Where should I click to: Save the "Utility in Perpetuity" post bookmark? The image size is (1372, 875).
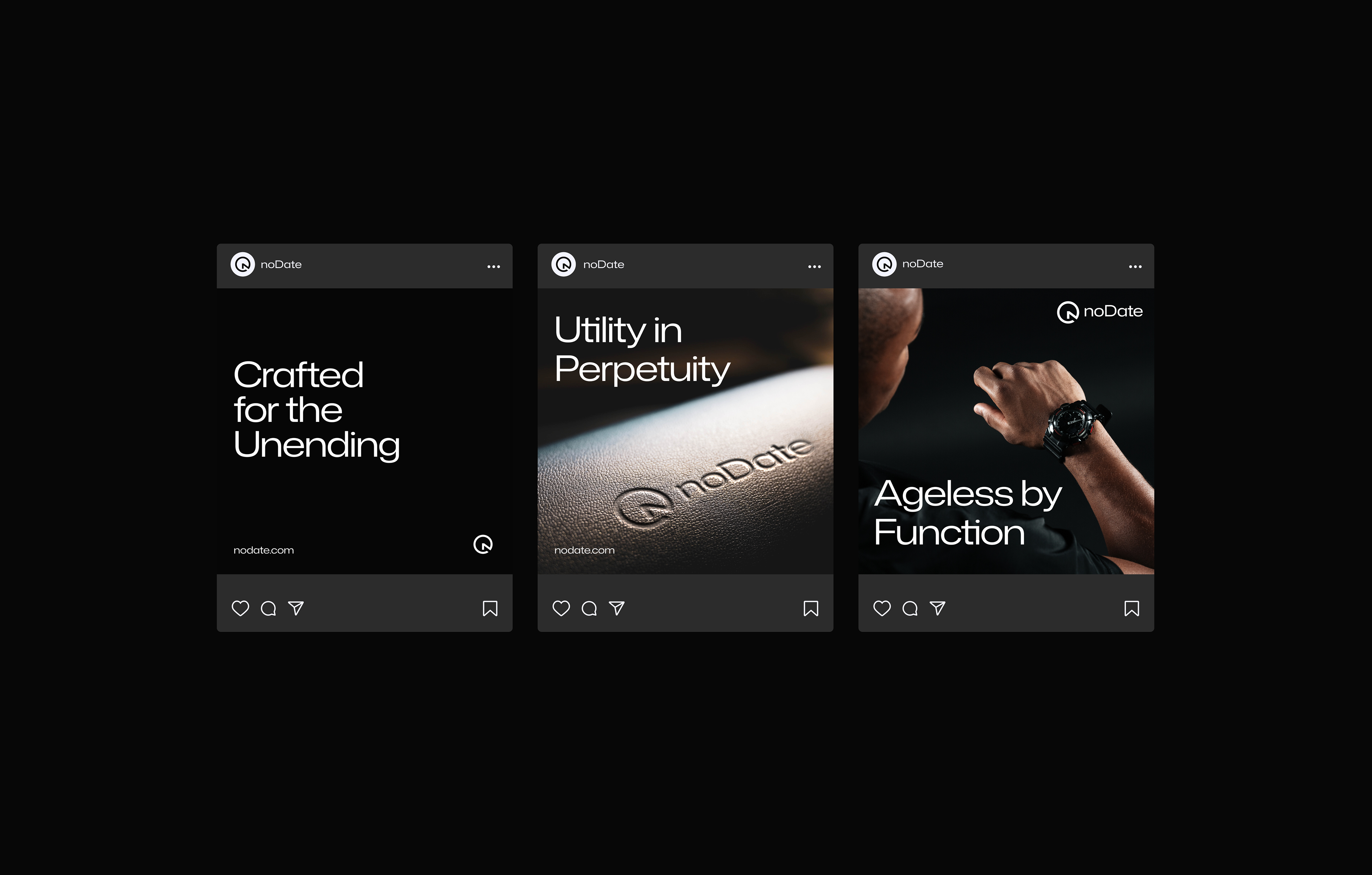[811, 608]
